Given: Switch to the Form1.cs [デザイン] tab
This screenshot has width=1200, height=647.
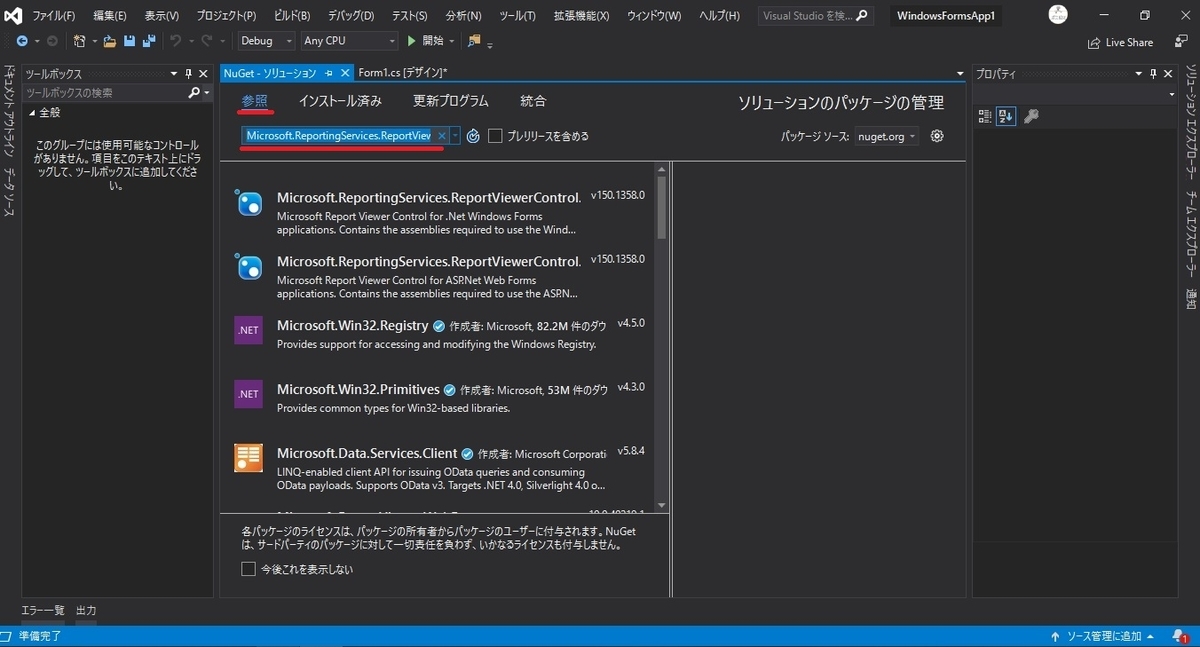Looking at the screenshot, I should (402, 73).
